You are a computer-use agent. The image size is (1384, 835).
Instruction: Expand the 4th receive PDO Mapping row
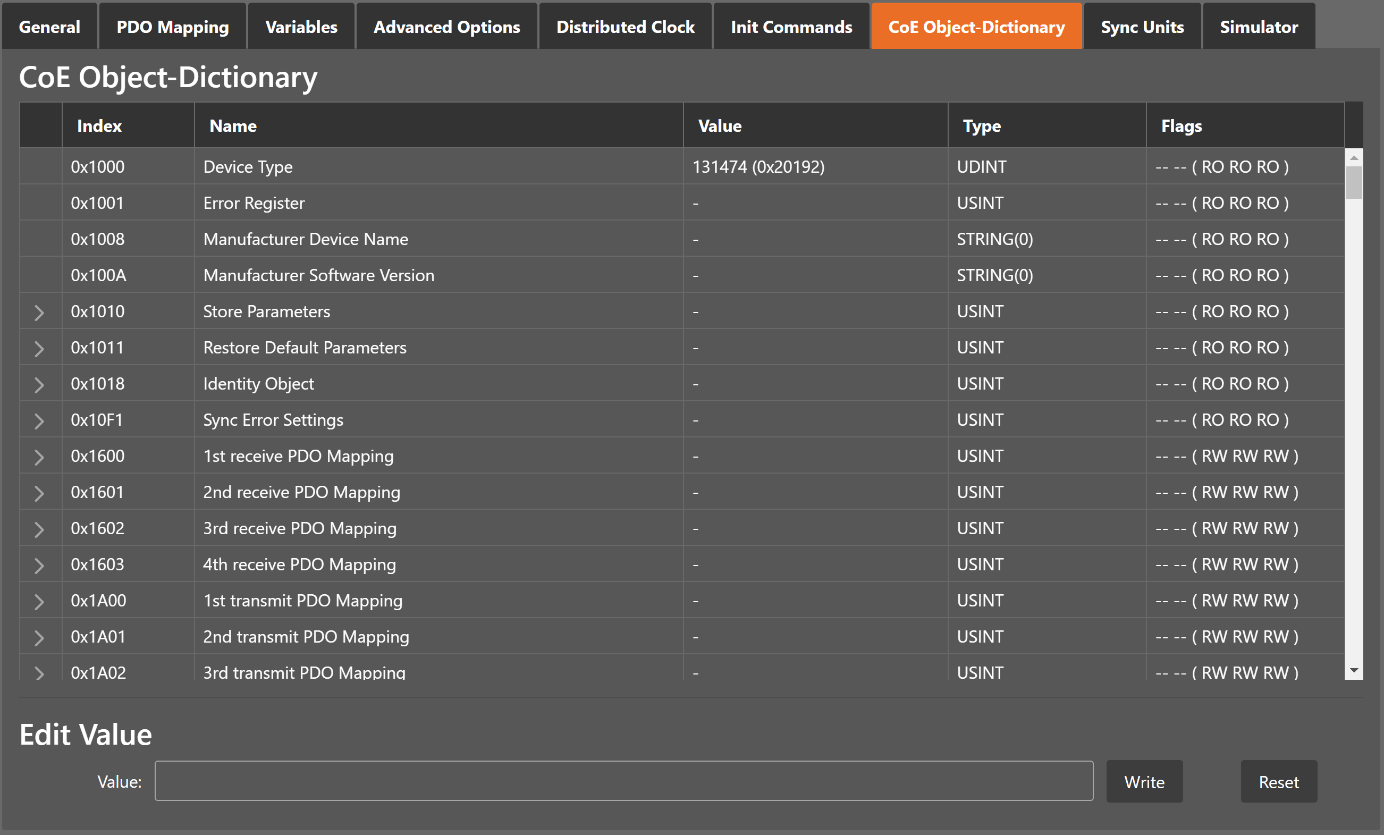40,565
